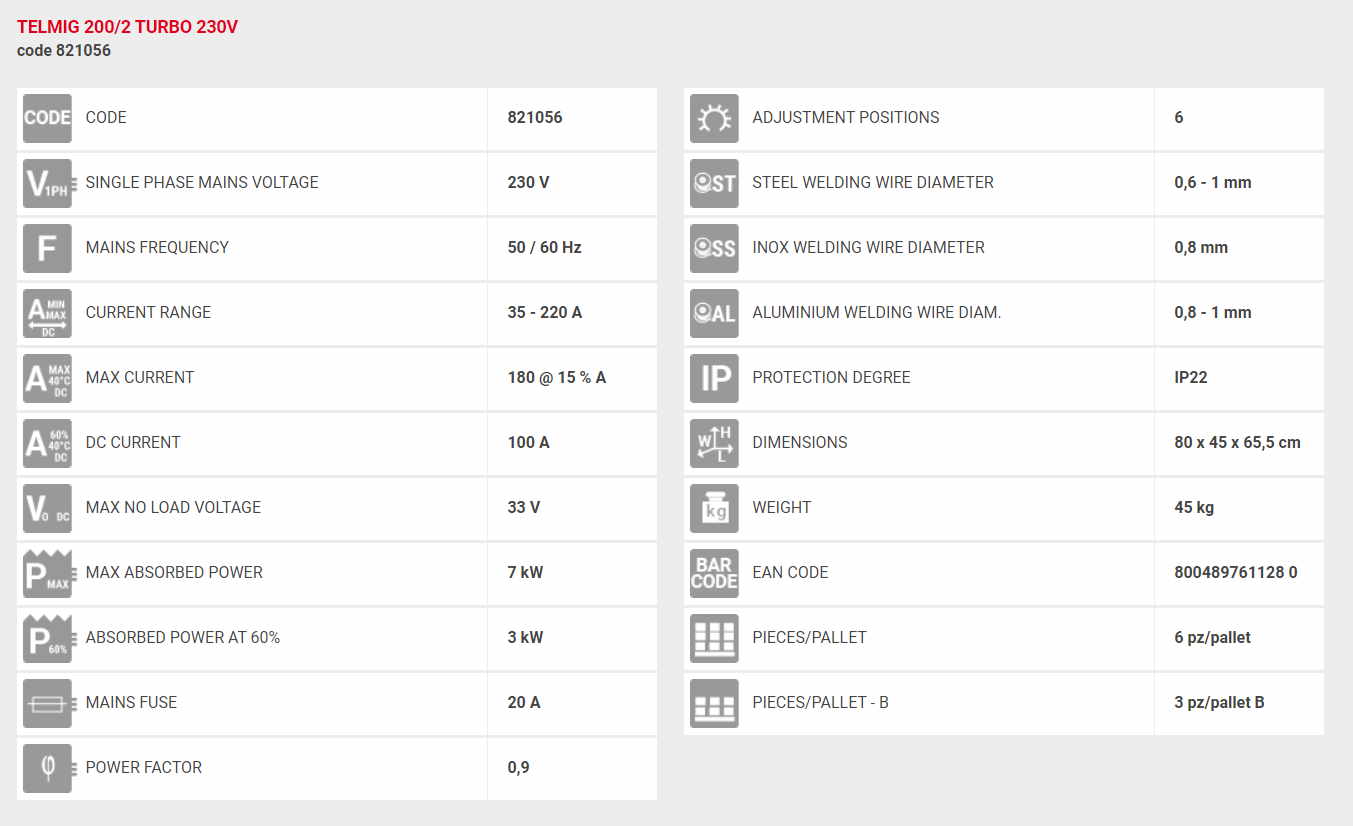Click the 'ABSORBED POWER AT 60%' label
1353x826 pixels.
tap(183, 637)
